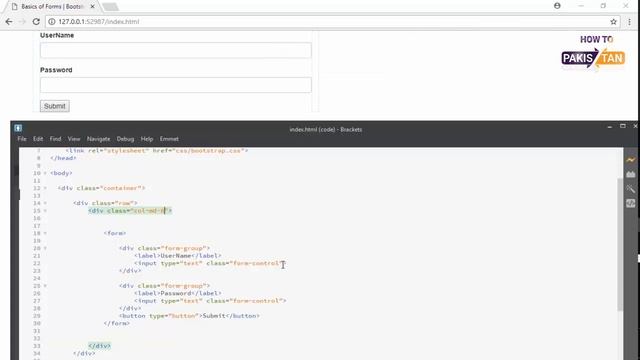
Task: Click the Password label on the web page
Action: [56, 70]
